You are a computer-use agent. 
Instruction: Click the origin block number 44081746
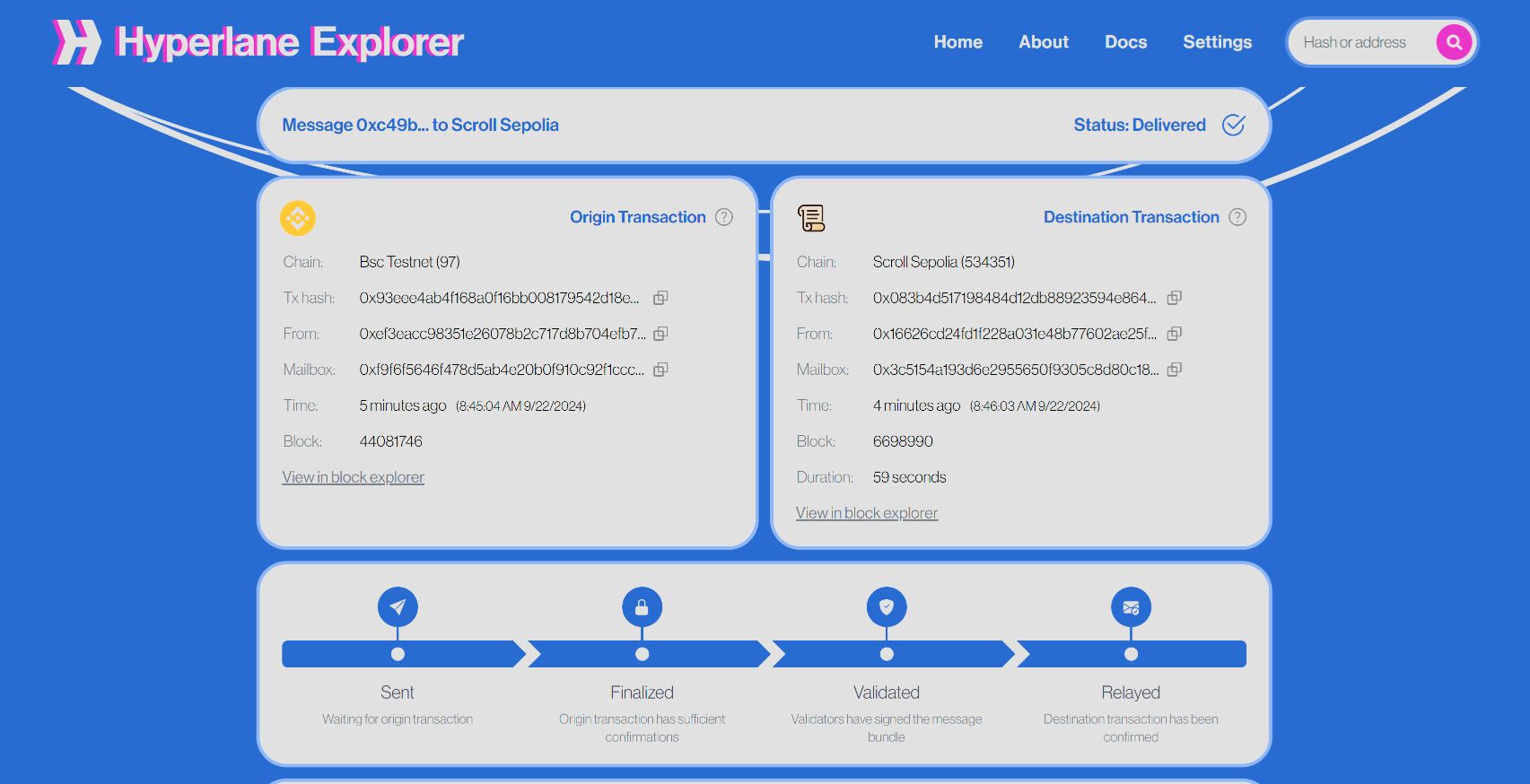pyautogui.click(x=390, y=441)
